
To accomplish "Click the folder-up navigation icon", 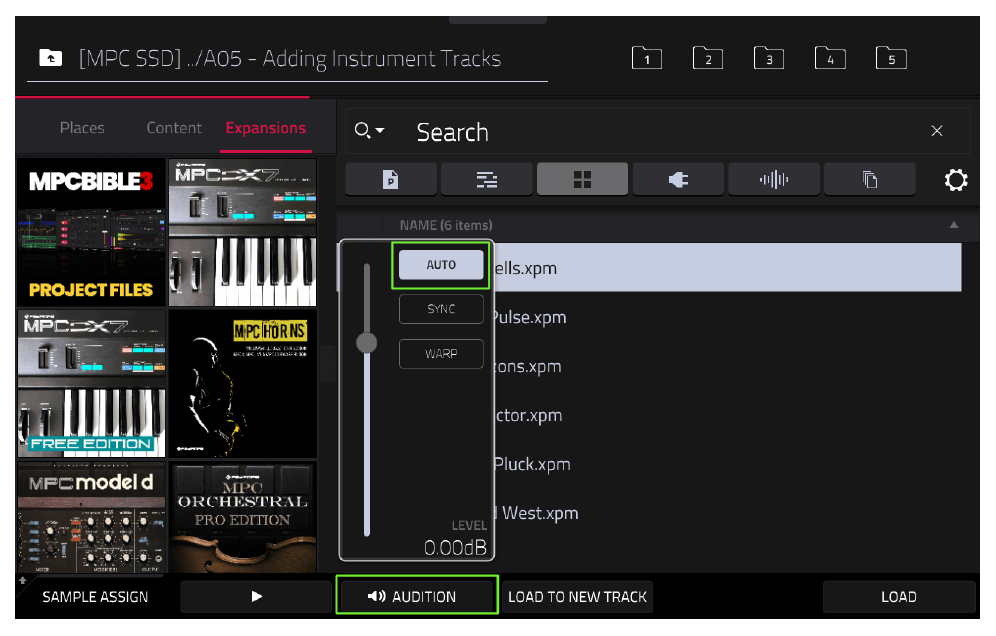I will [51, 58].
